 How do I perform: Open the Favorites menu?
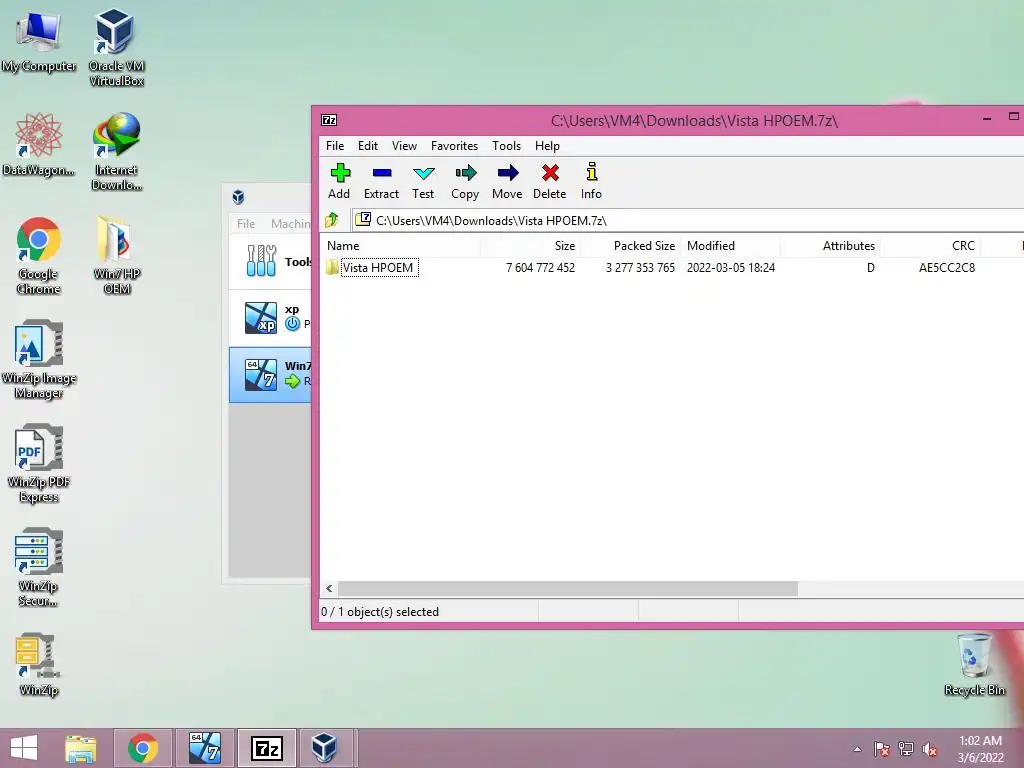click(x=455, y=146)
